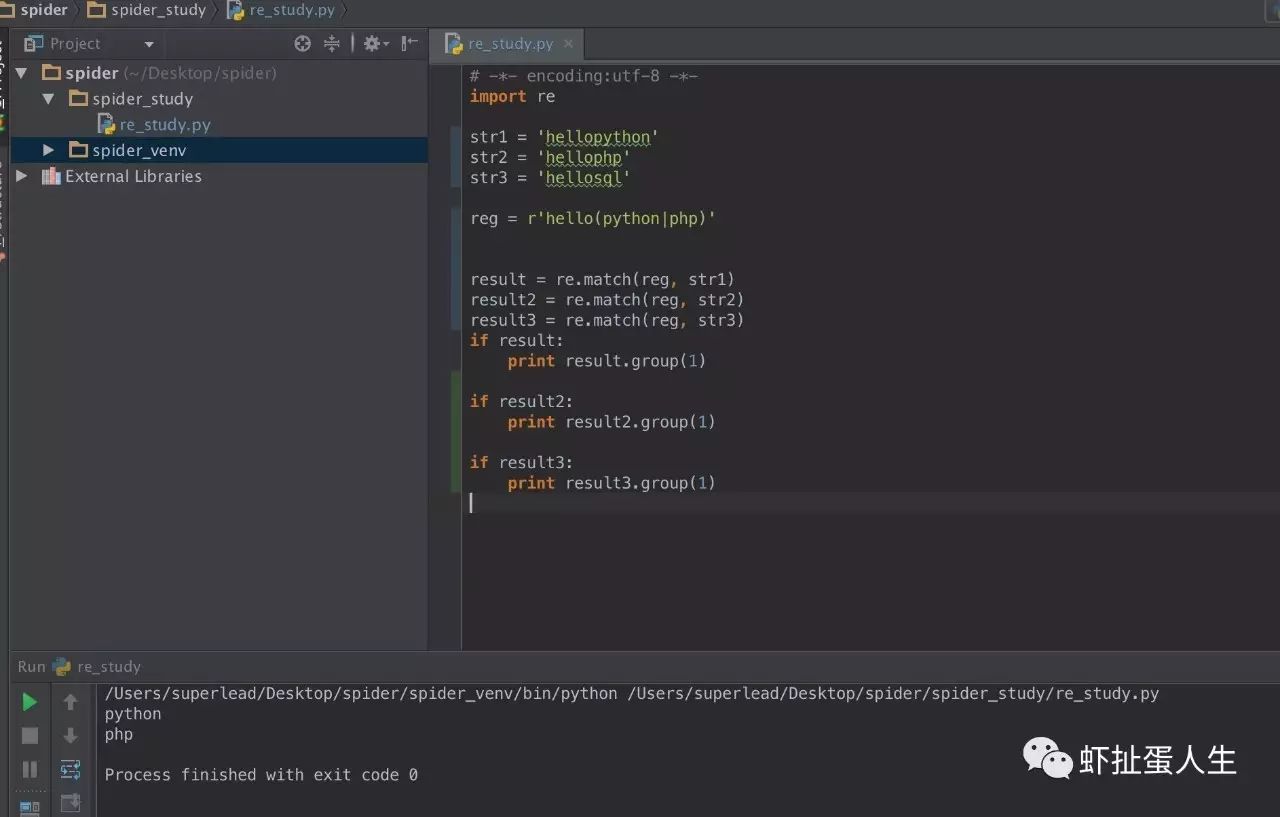The width and height of the screenshot is (1280, 817).
Task: Select External Libraries row
Action: pyautogui.click(x=219, y=176)
